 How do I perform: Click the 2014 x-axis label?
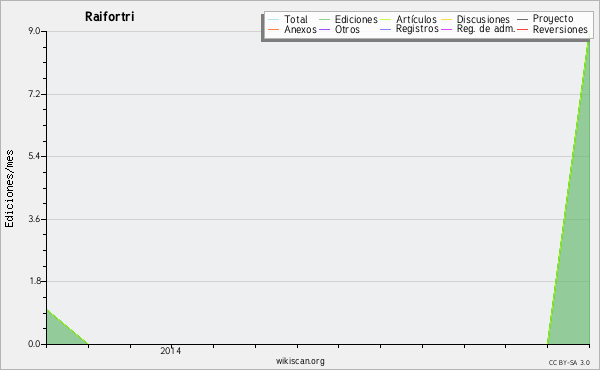pyautogui.click(x=171, y=350)
